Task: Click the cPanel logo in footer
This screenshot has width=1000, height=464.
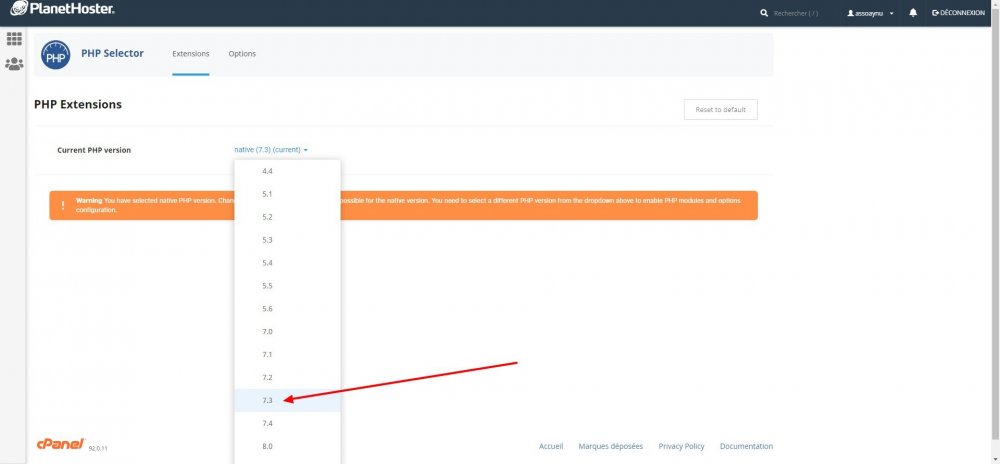Action: tap(61, 444)
